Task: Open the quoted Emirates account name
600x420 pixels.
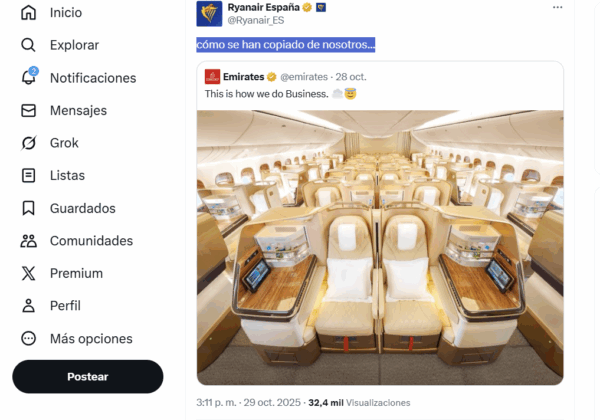Action: 243,77
